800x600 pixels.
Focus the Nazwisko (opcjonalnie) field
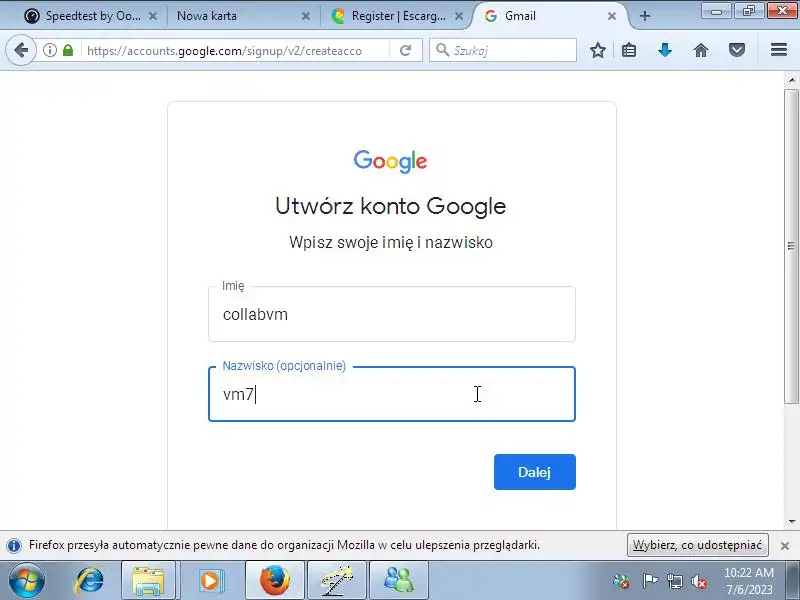(392, 394)
